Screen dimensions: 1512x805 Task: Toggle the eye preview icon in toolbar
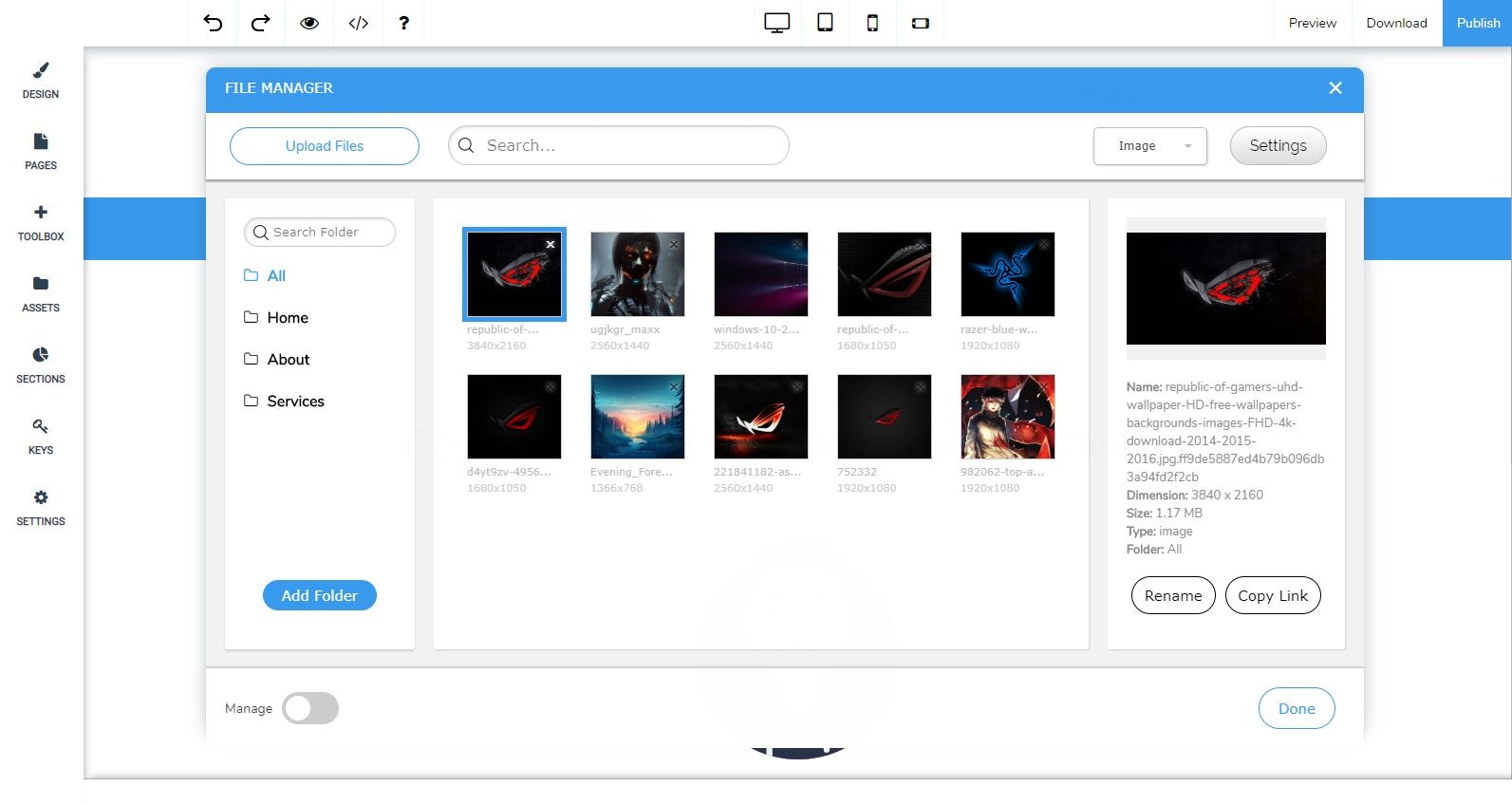pos(309,23)
